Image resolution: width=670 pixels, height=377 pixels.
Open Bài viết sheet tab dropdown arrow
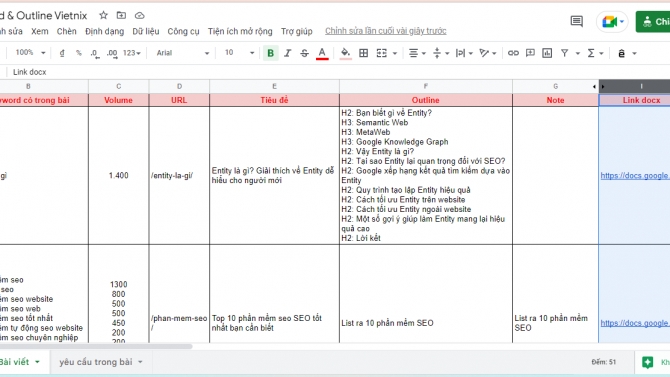[x=37, y=362]
